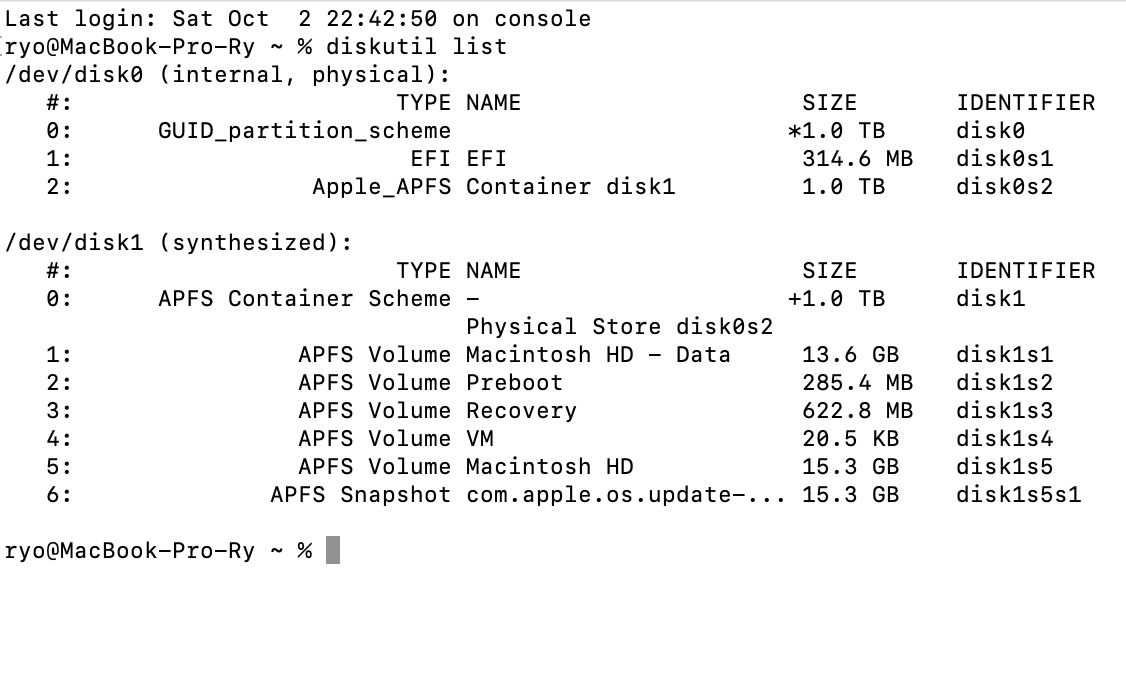The width and height of the screenshot is (1126, 674).
Task: Click the 'disk1s5s1' snapshot identifier
Action: click(x=1018, y=495)
